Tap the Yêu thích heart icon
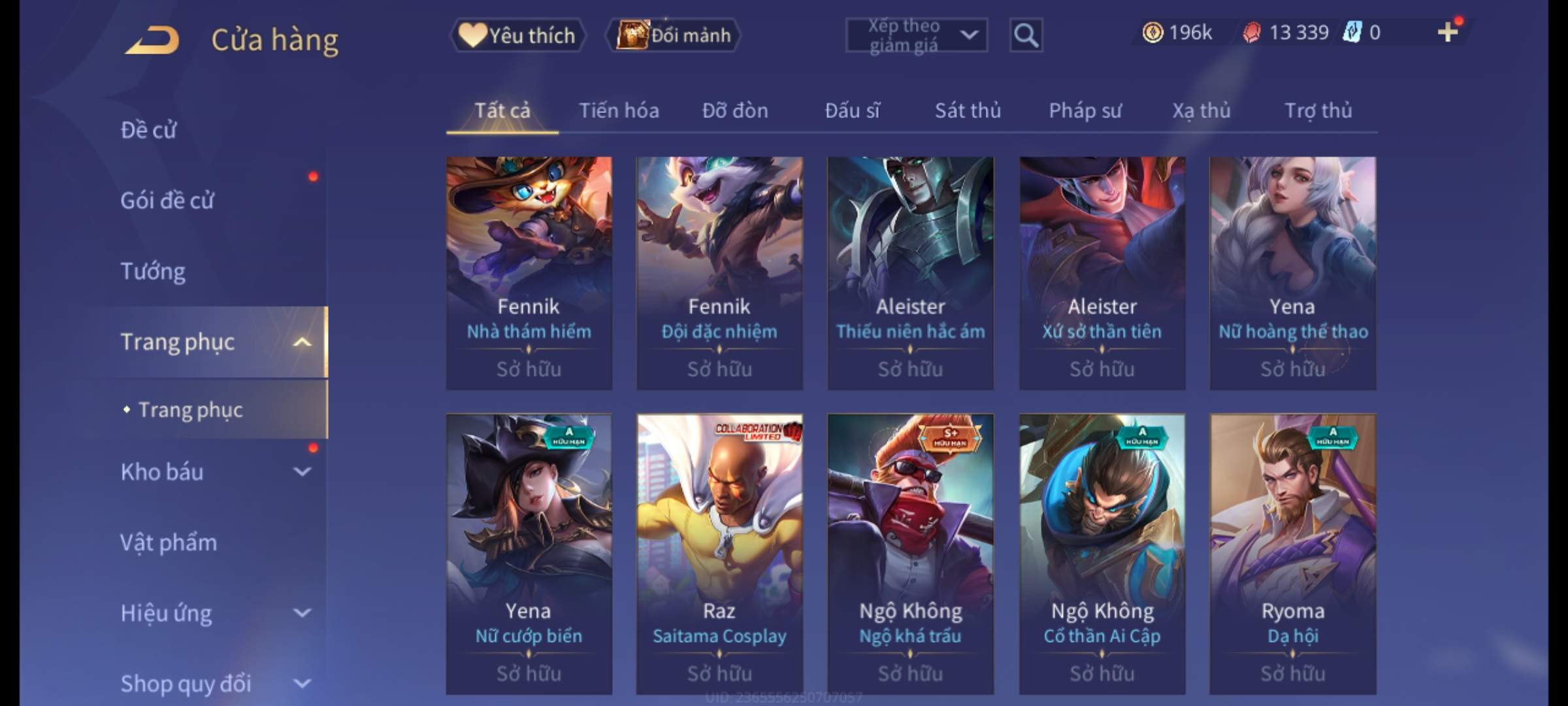The image size is (1568, 706). coord(472,35)
